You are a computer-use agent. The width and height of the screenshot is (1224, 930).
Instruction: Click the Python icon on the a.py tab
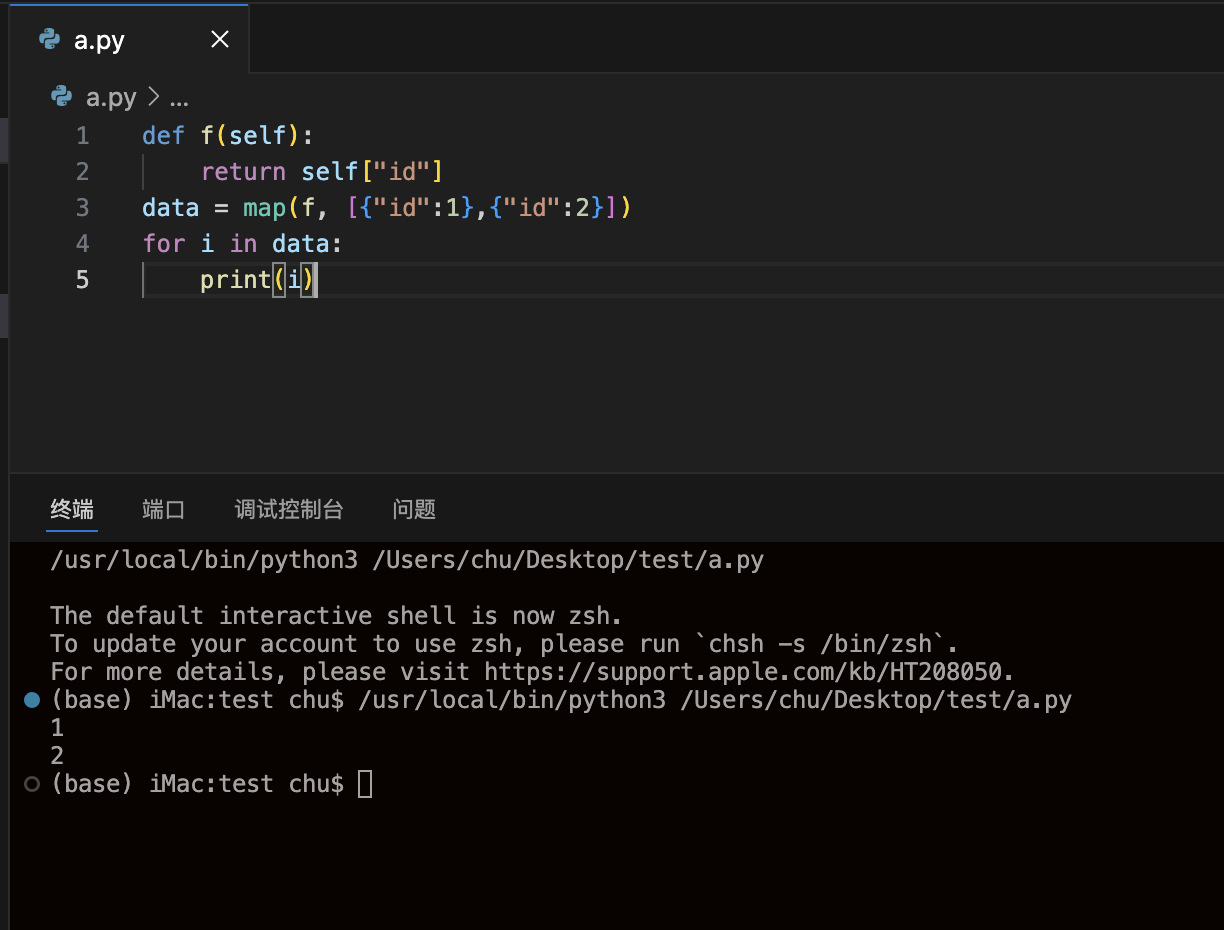coord(49,40)
